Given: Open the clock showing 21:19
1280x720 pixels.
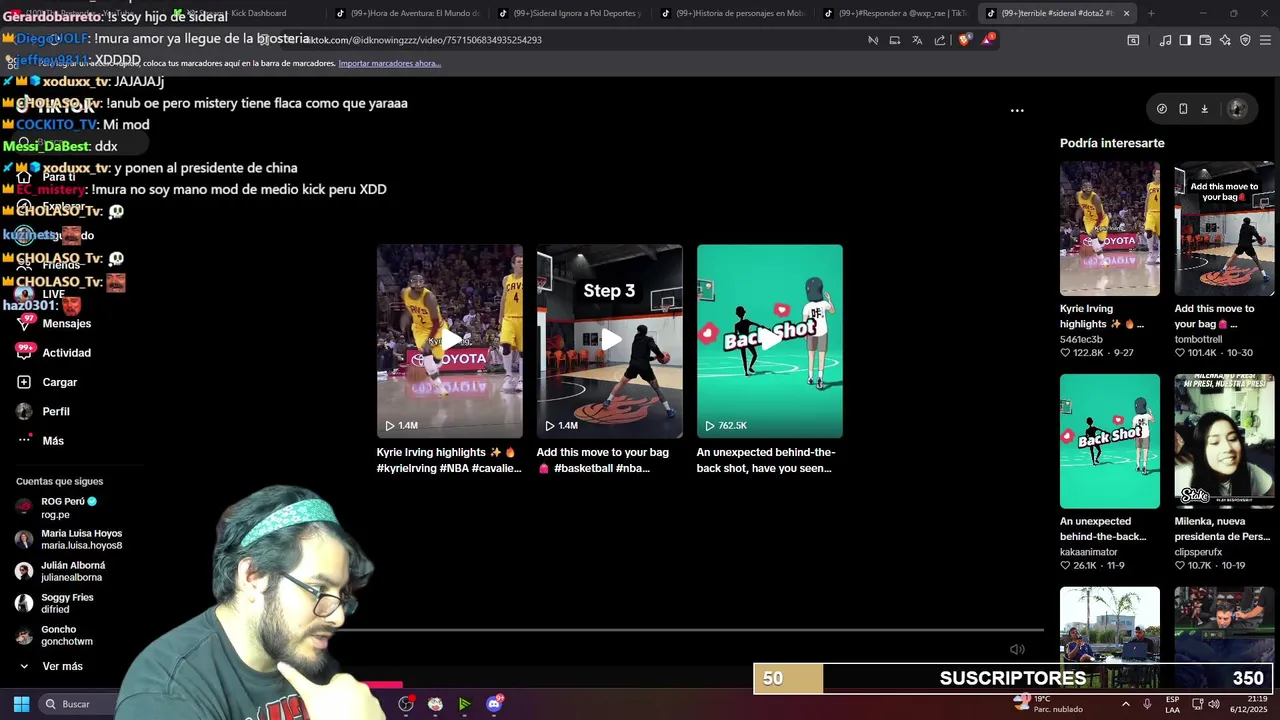Looking at the screenshot, I should (1249, 704).
